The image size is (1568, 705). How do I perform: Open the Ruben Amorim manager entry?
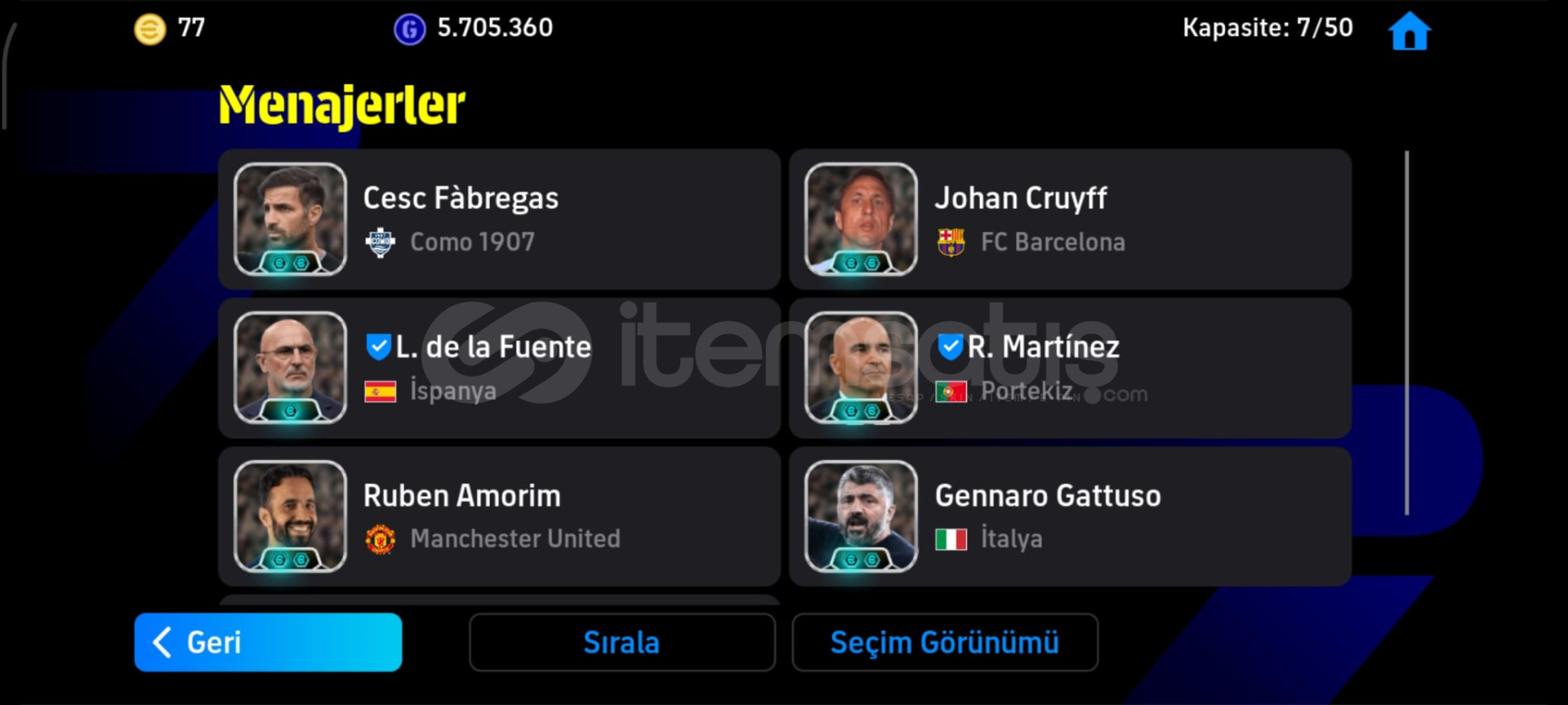click(499, 516)
